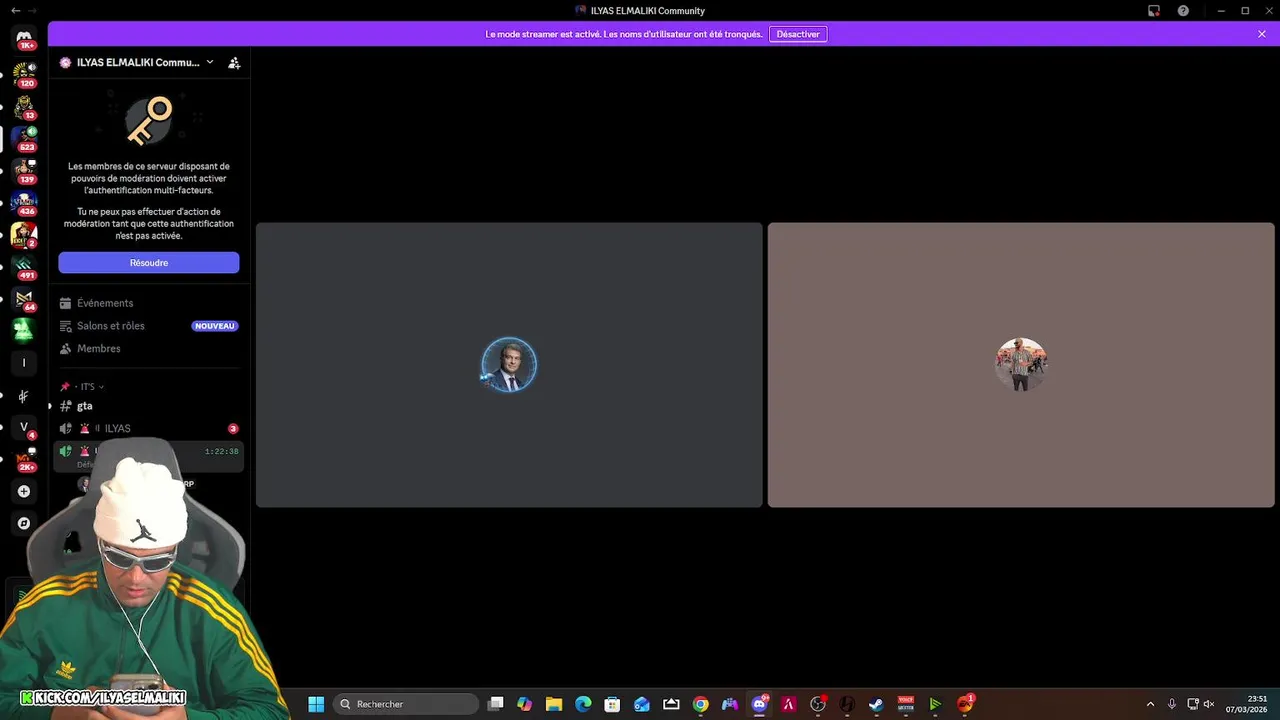
Task: Open Salons et rôles
Action: tap(148, 326)
